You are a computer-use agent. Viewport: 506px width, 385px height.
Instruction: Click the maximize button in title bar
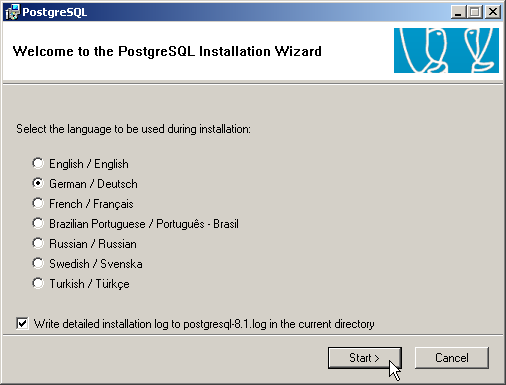pyautogui.click(x=475, y=12)
